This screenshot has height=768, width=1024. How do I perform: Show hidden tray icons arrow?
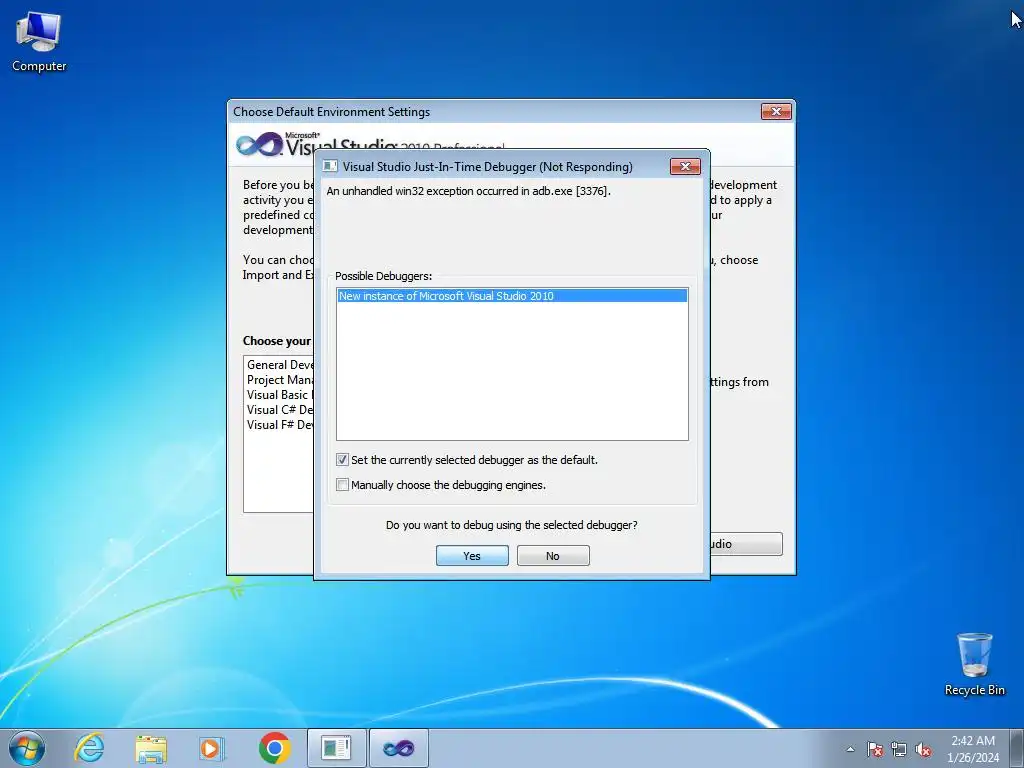[850, 749]
